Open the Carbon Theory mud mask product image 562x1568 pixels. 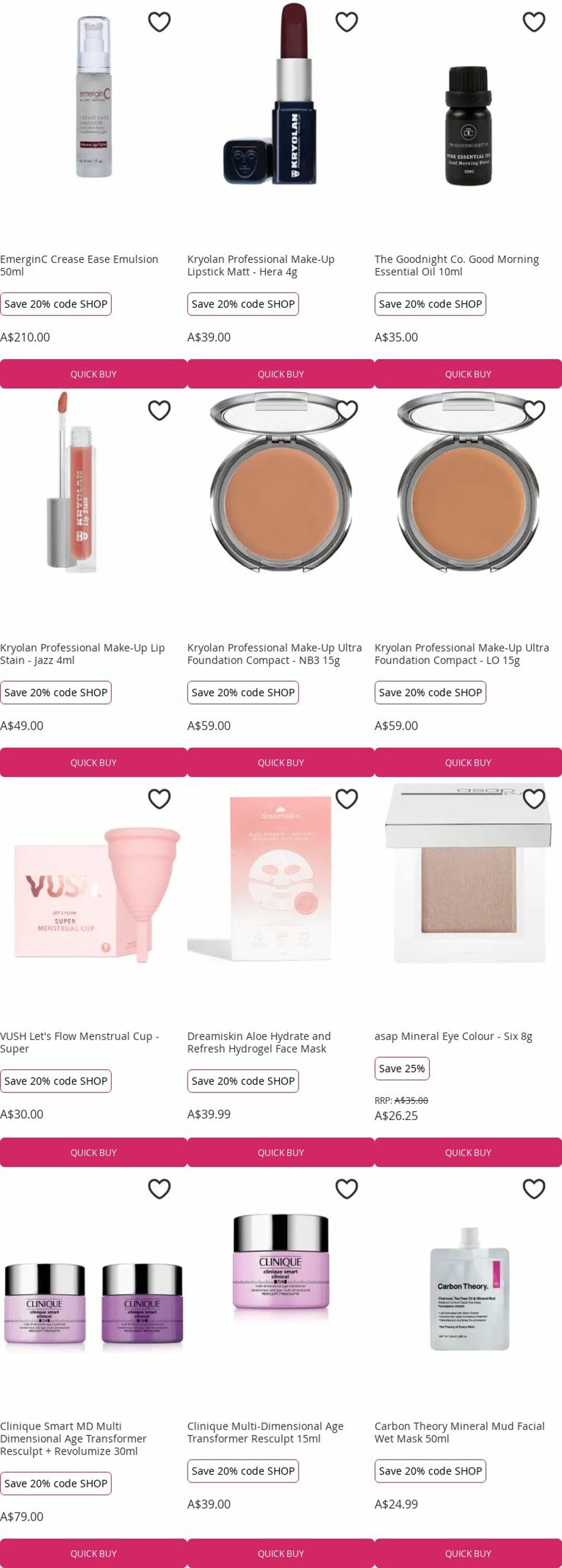pyautogui.click(x=468, y=1288)
